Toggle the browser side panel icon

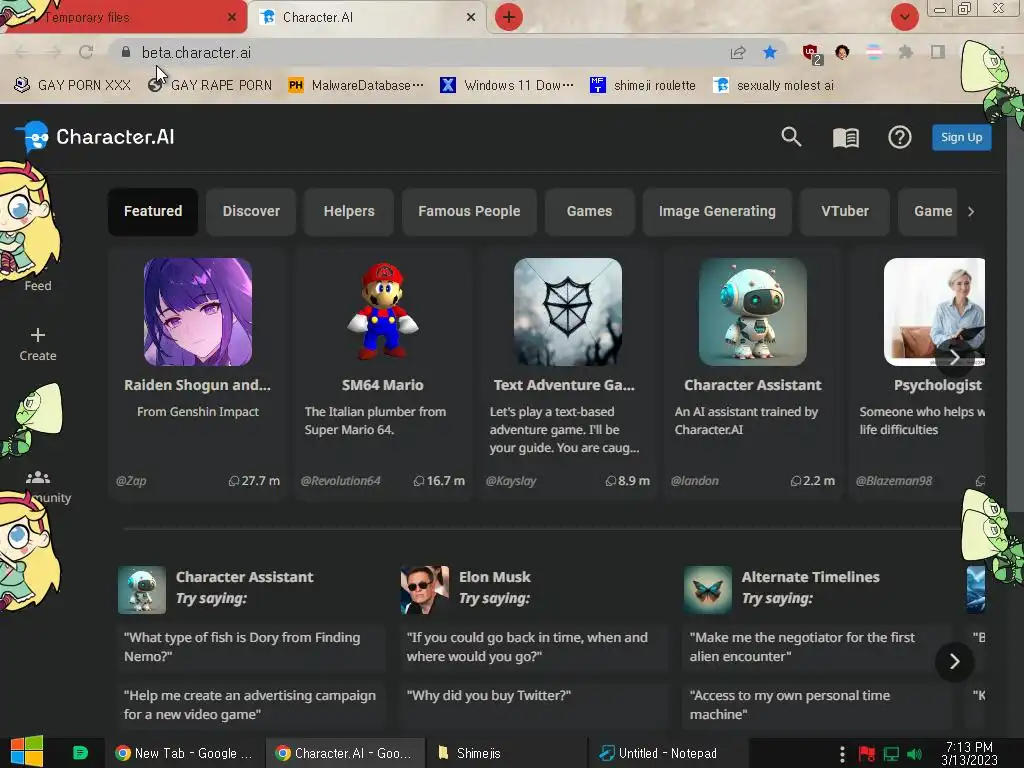pos(938,52)
